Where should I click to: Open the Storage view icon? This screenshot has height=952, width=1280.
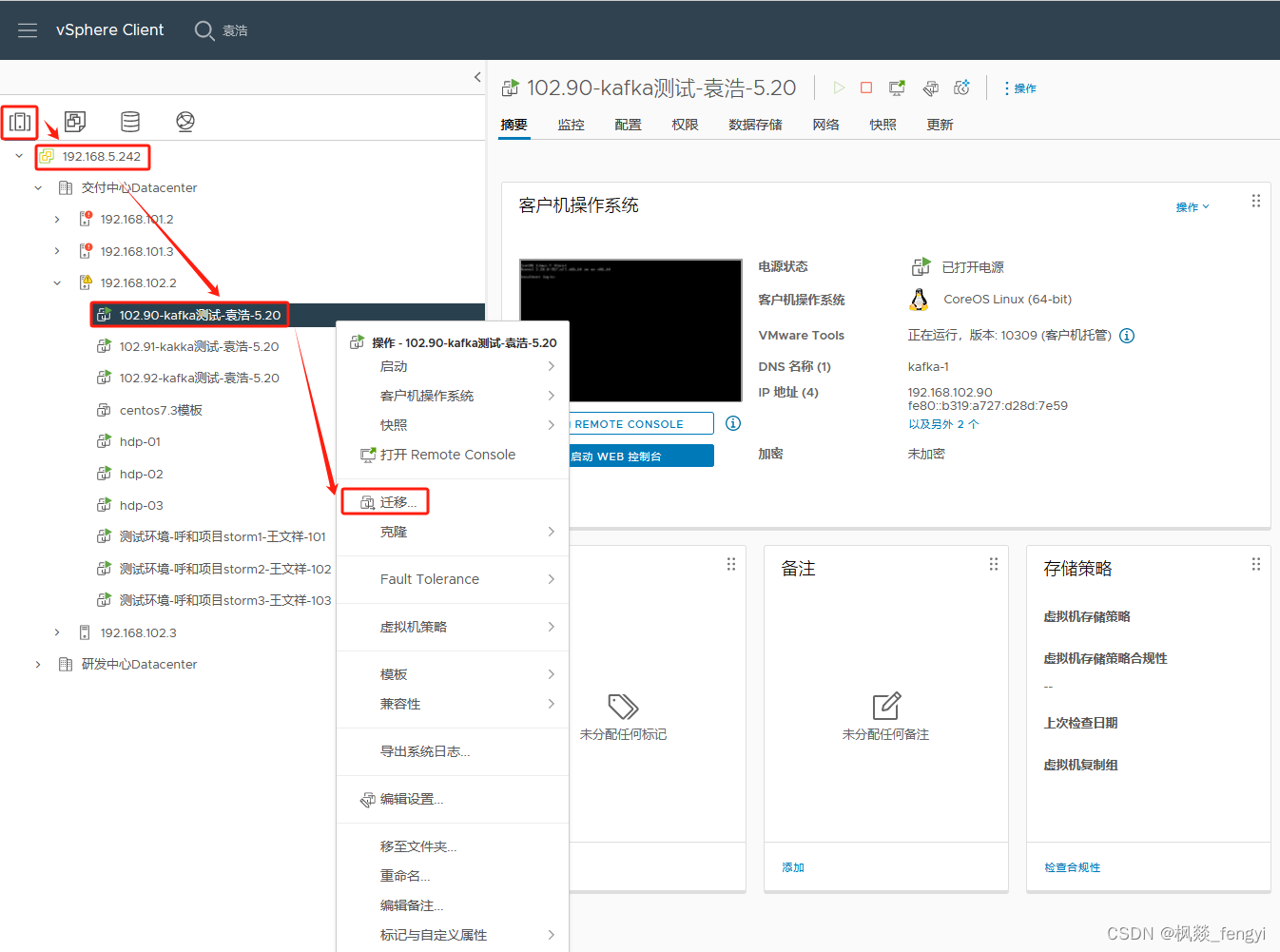(x=130, y=122)
